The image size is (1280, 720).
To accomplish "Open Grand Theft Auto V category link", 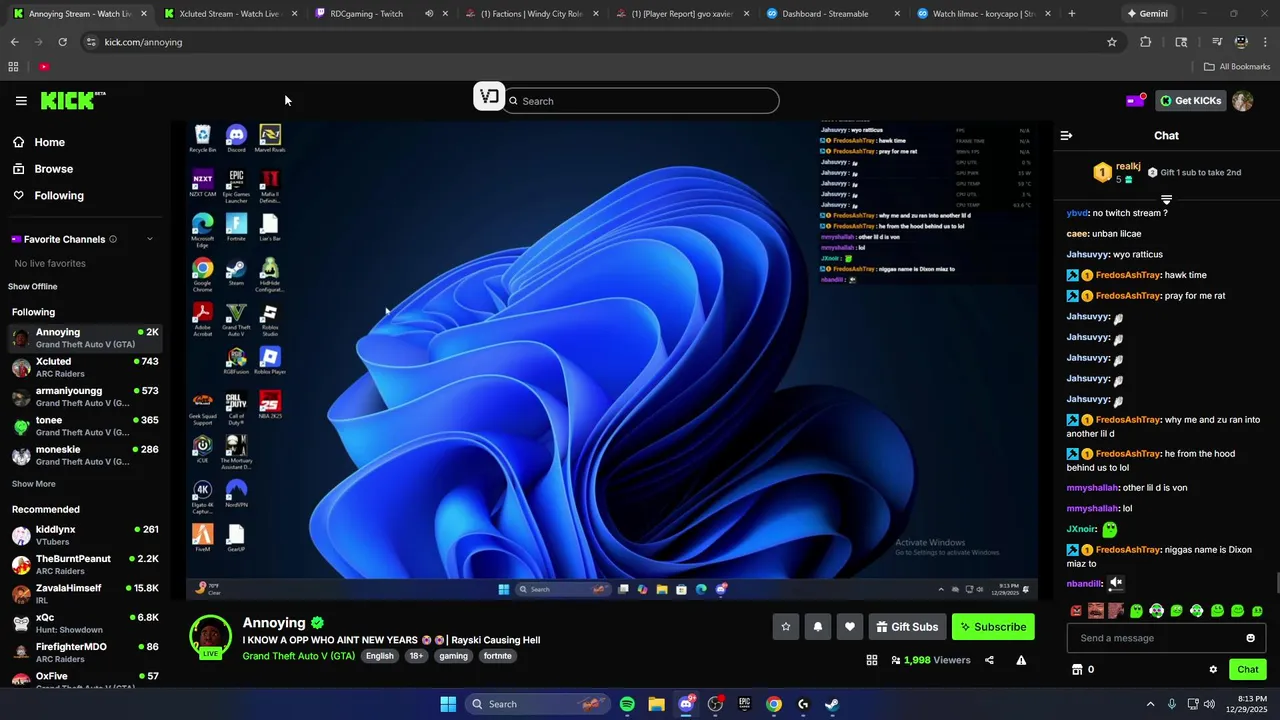I will tap(298, 656).
